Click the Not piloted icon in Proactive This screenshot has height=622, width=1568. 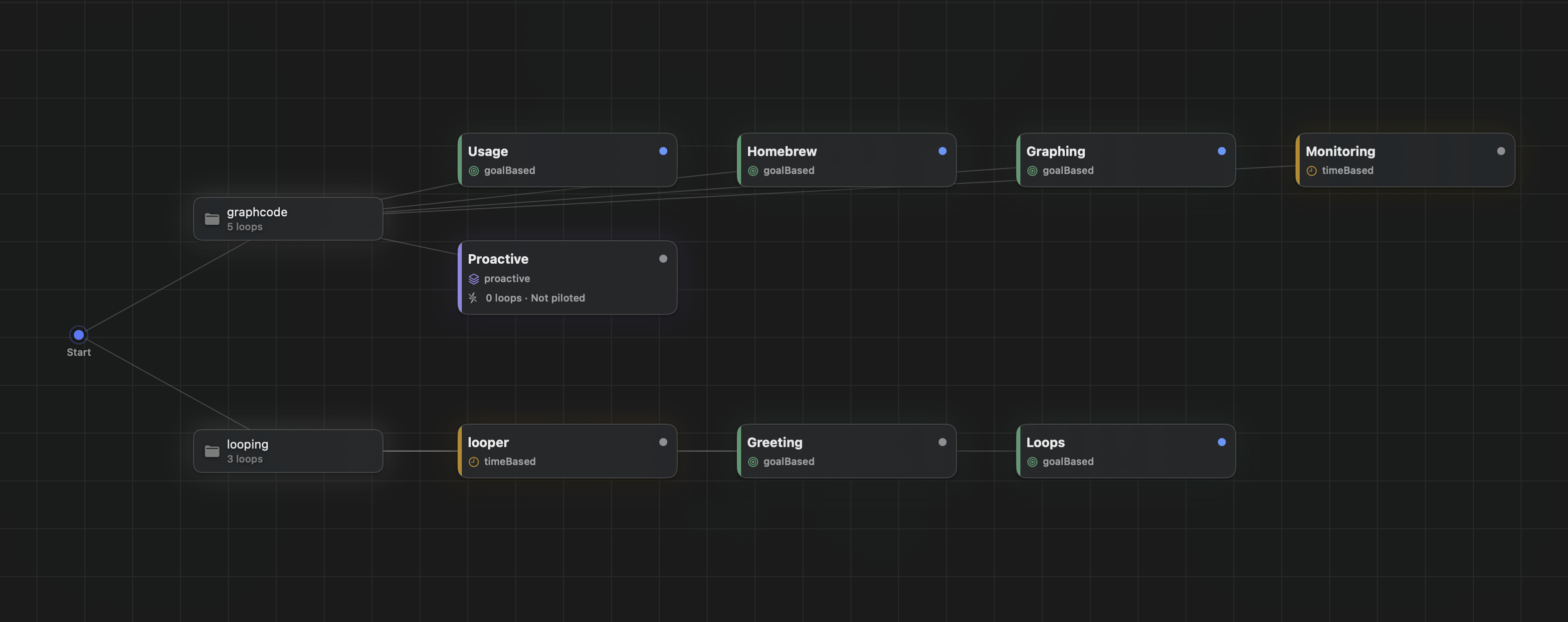[473, 298]
